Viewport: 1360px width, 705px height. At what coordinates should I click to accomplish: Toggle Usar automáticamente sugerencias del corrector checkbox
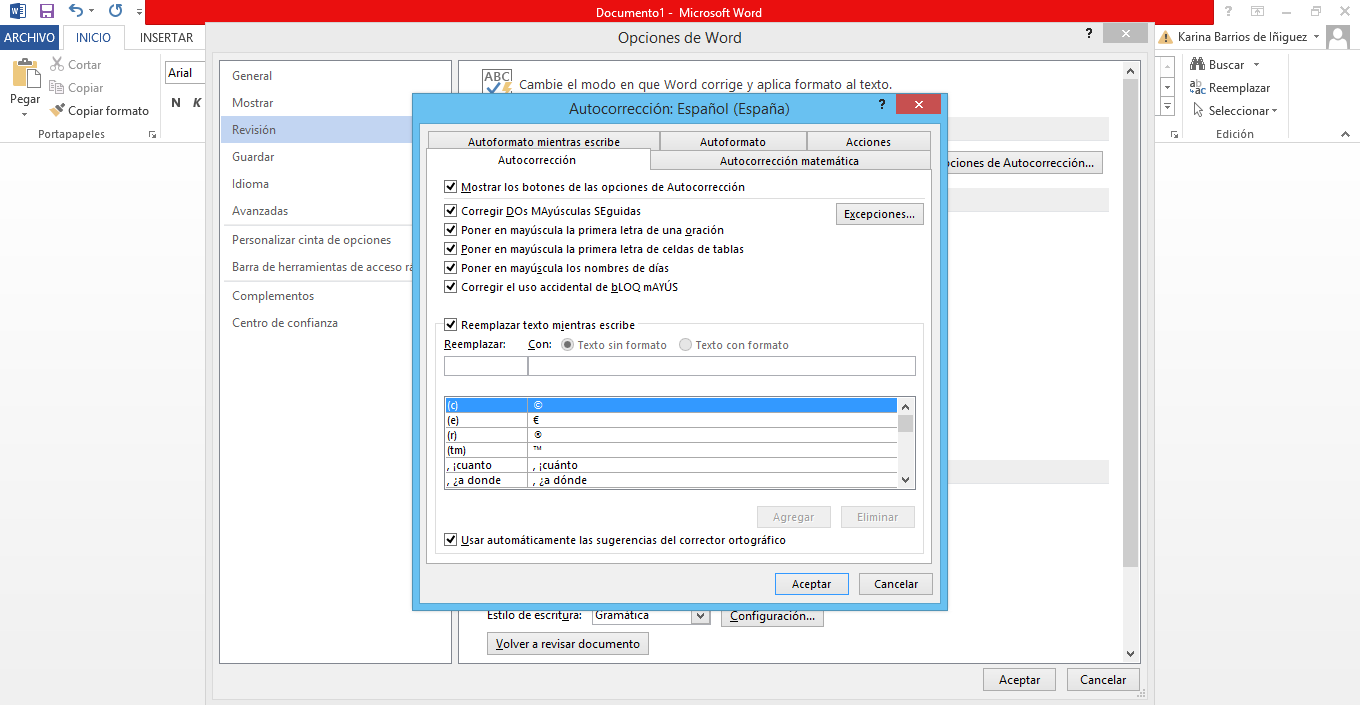(x=451, y=540)
